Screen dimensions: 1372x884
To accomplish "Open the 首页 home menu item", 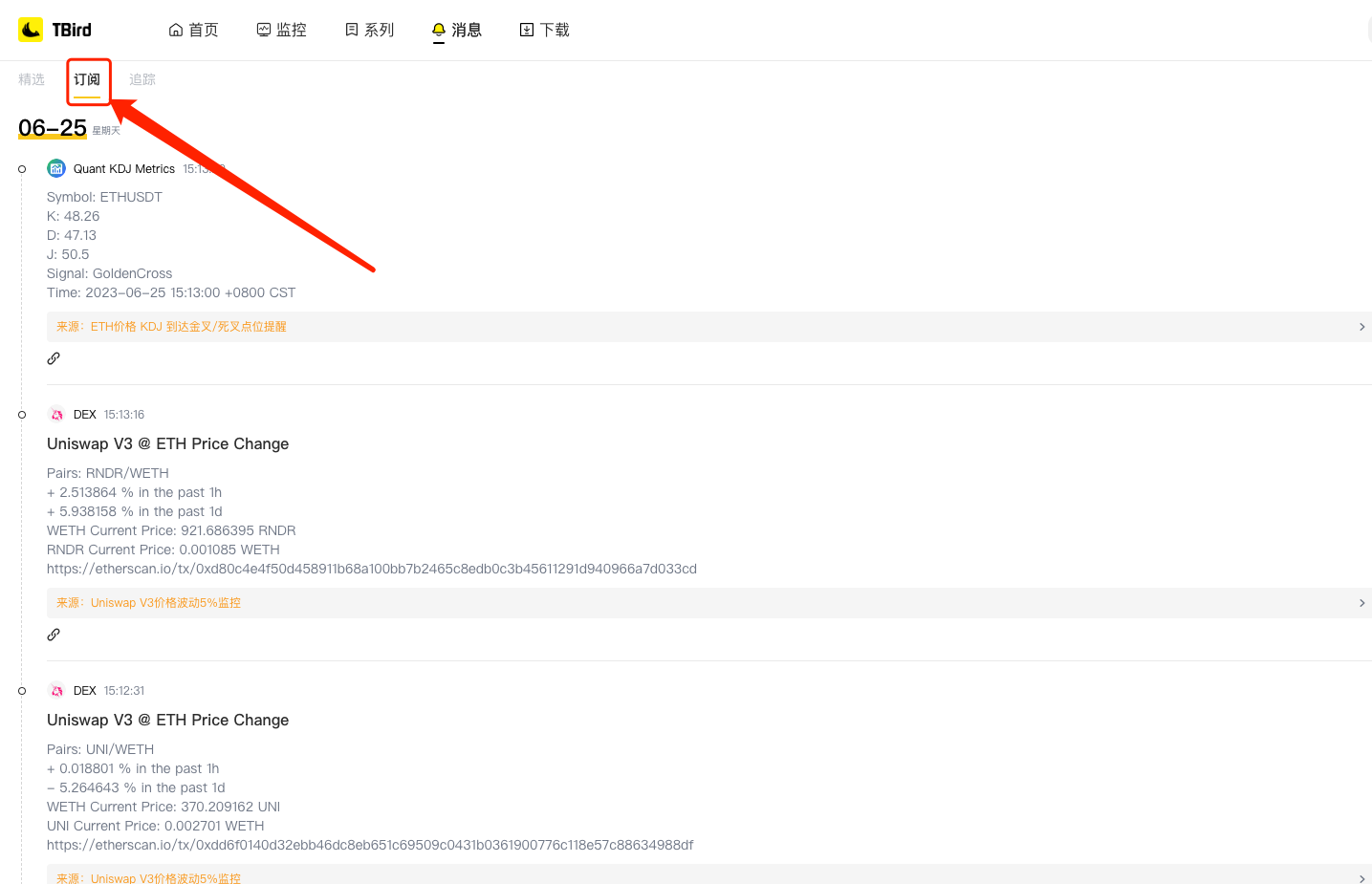I will 193,30.
